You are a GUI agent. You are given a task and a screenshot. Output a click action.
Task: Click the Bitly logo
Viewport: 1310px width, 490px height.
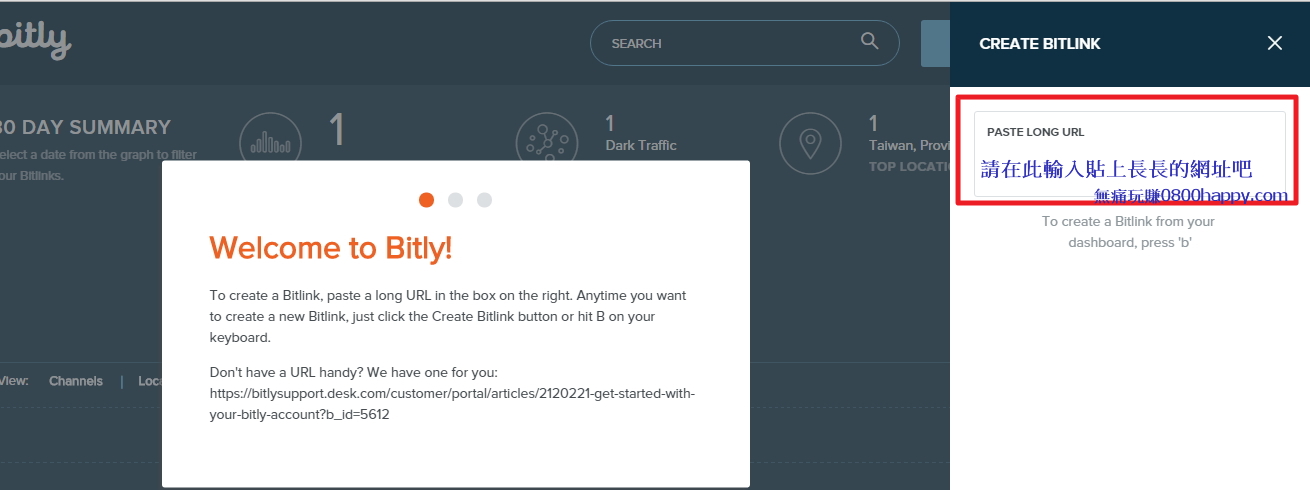click(35, 41)
